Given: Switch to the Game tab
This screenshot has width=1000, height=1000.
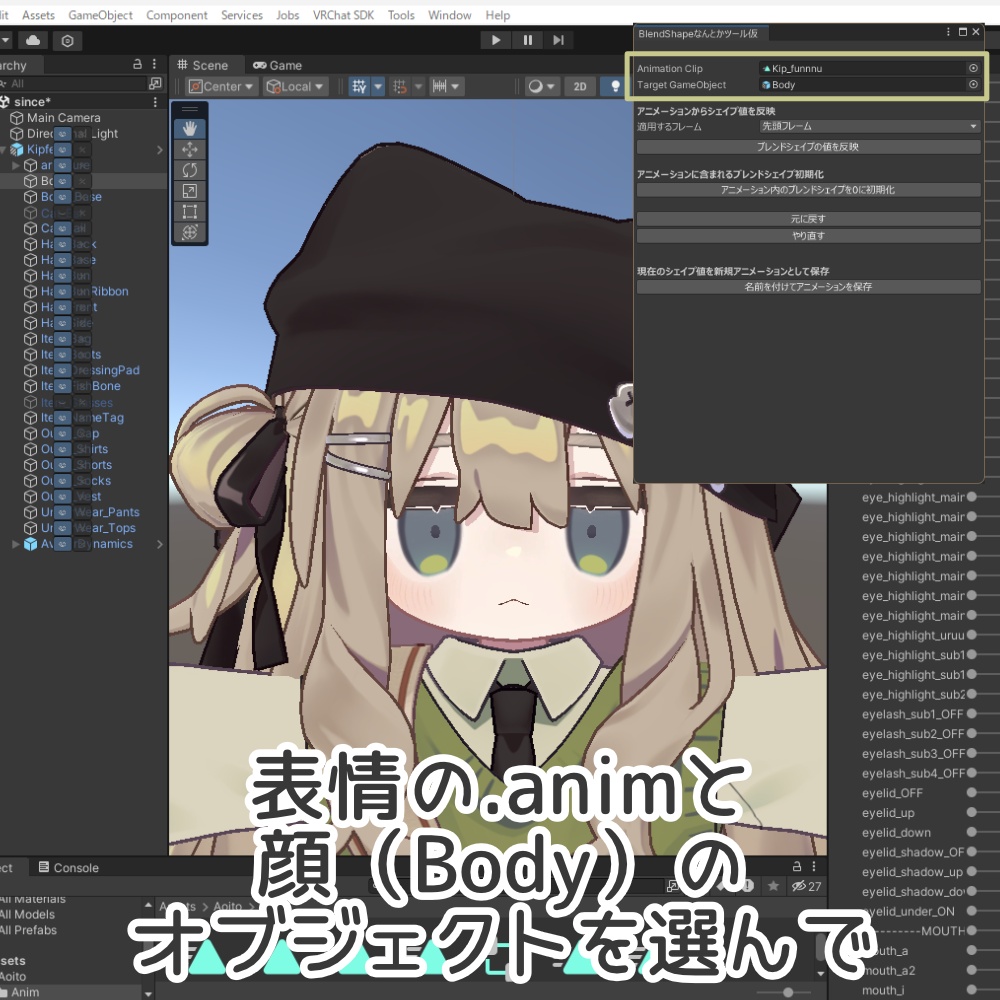Looking at the screenshot, I should (x=277, y=65).
